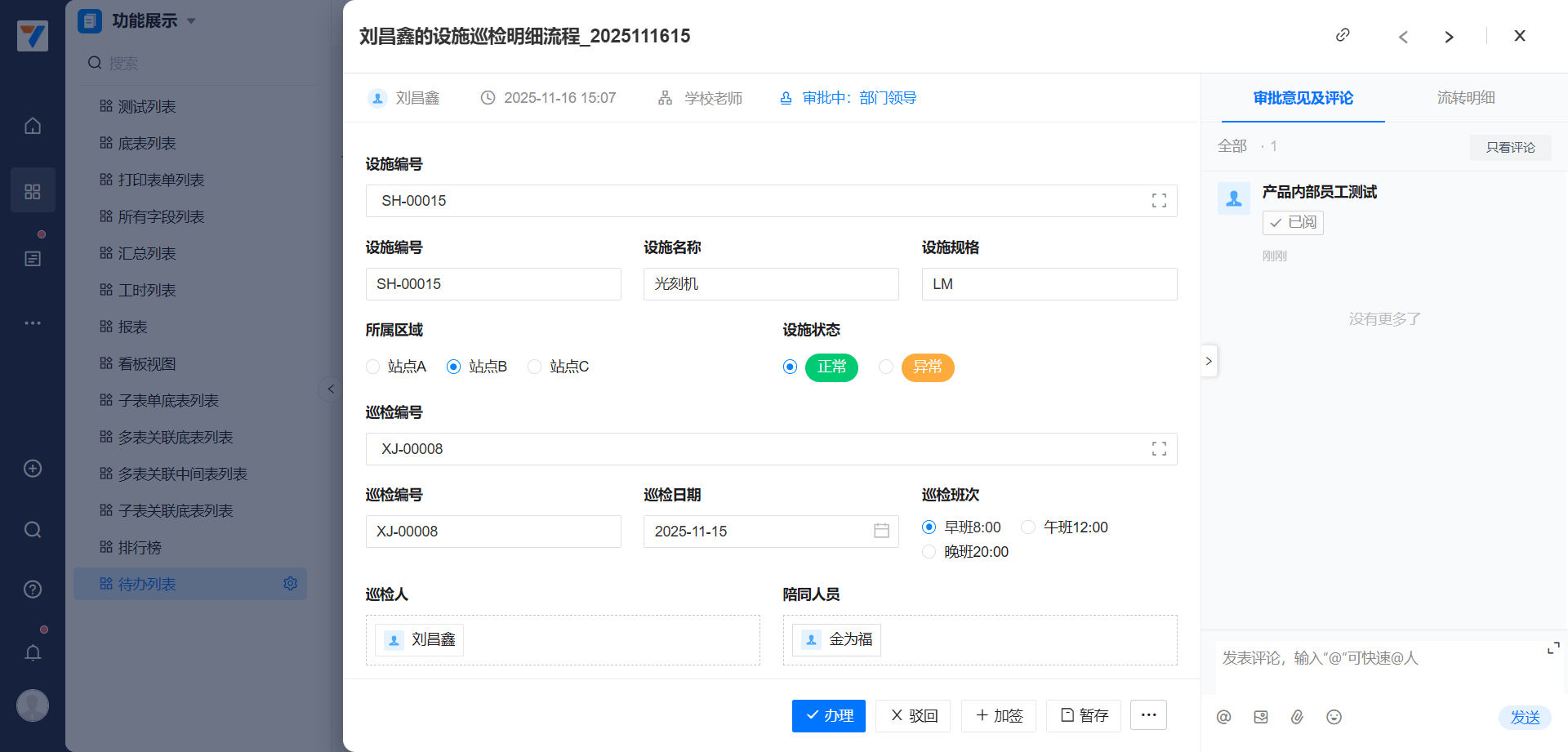Choose the 晚班20:00 shift option

click(929, 552)
